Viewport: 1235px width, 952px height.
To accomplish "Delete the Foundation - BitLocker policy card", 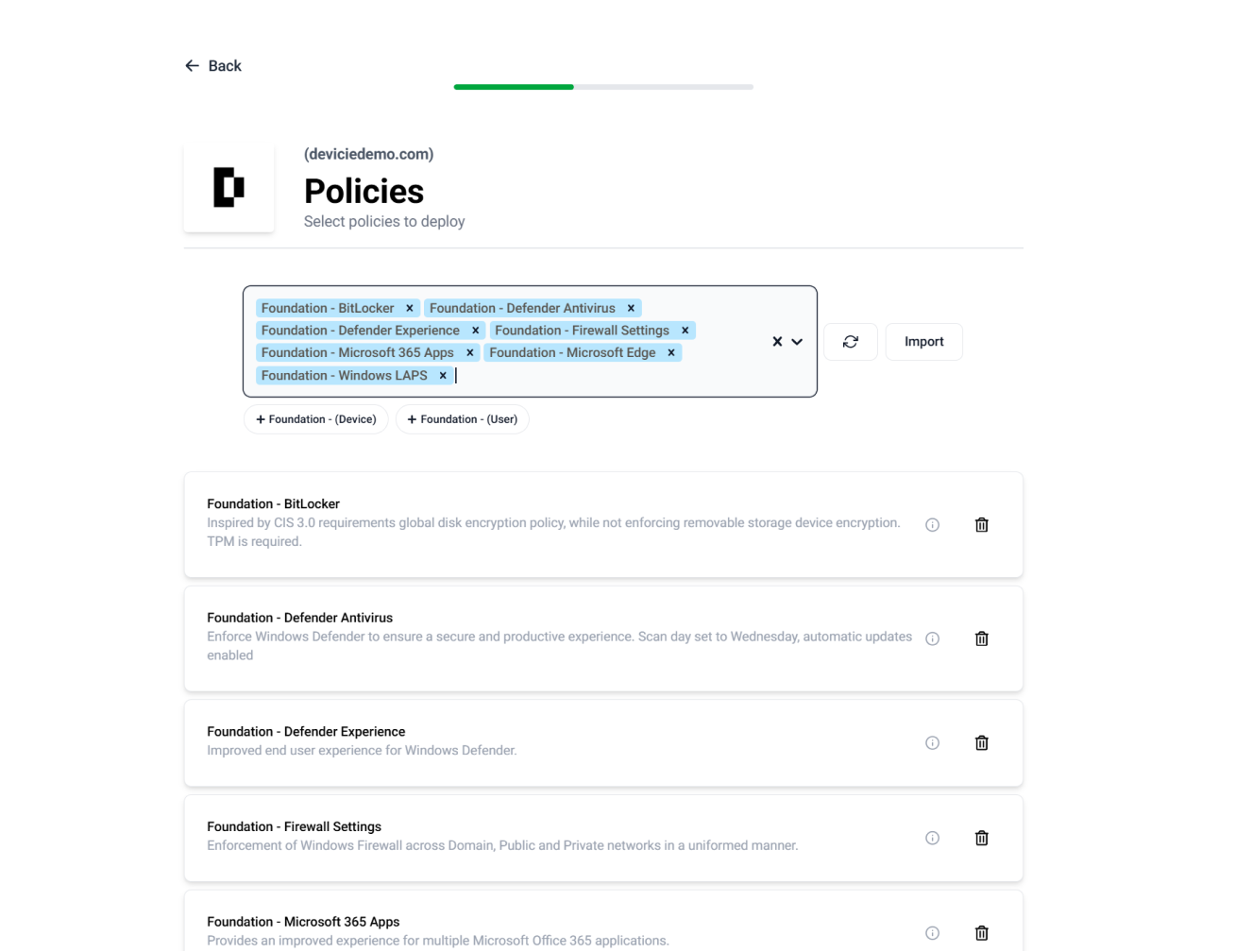I will (x=981, y=525).
